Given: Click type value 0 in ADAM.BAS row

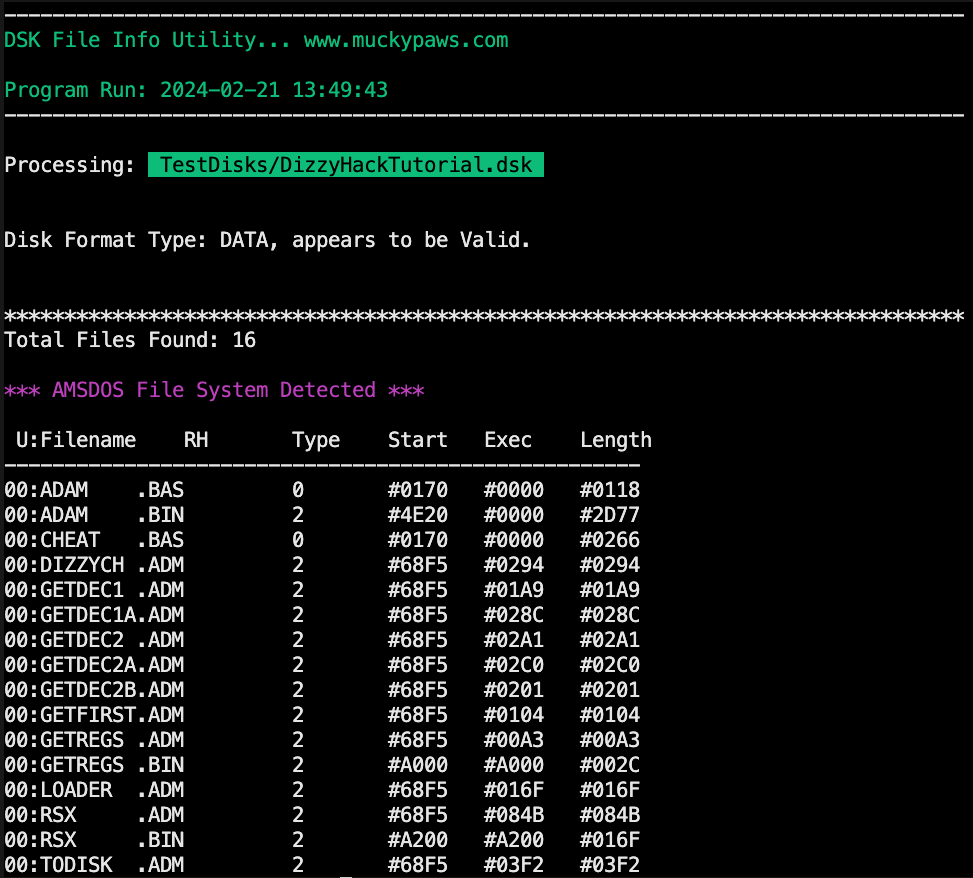Looking at the screenshot, I should click(x=298, y=490).
